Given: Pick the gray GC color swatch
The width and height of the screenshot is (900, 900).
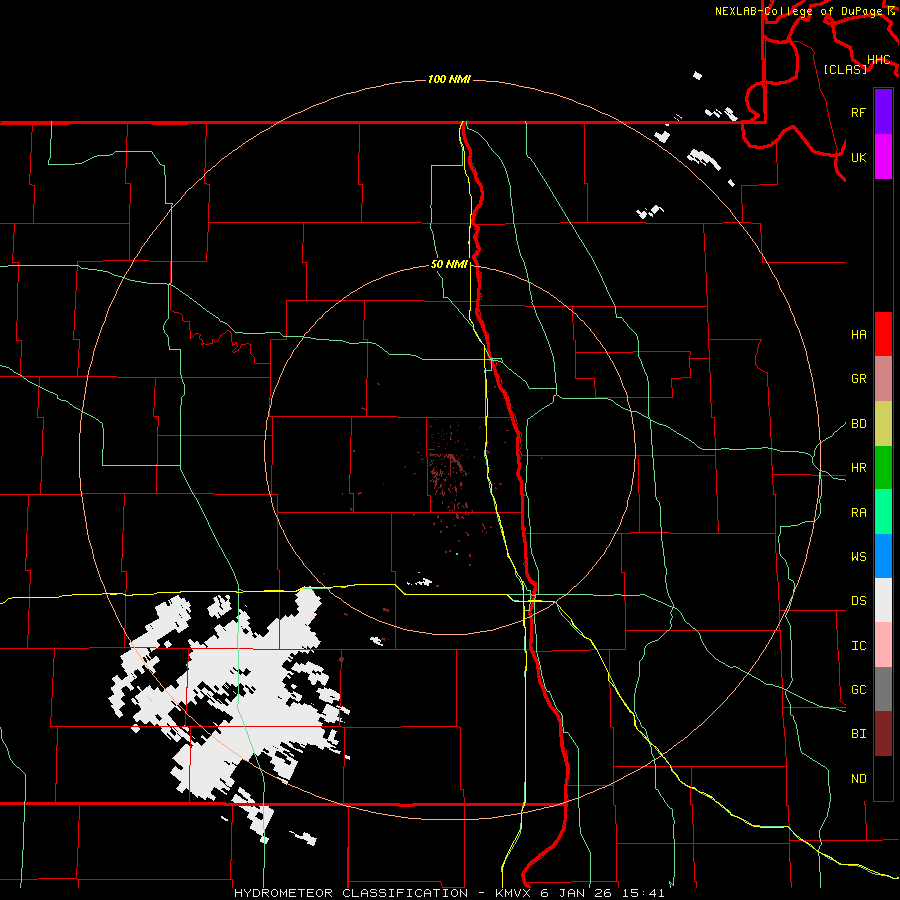Looking at the screenshot, I should click(883, 689).
